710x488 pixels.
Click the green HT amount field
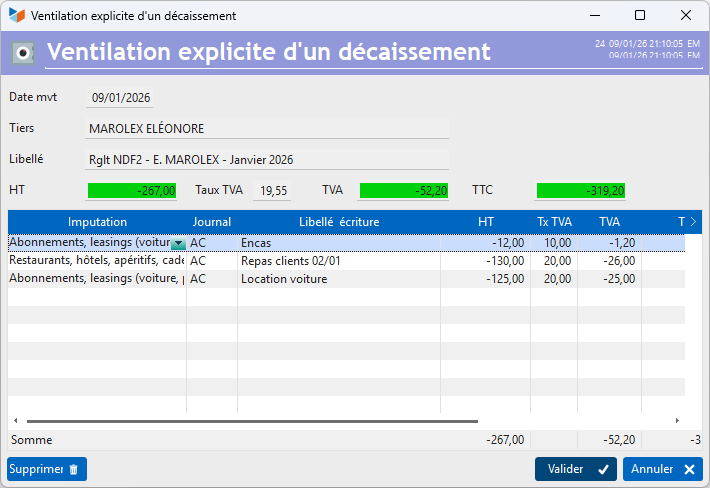coord(132,190)
